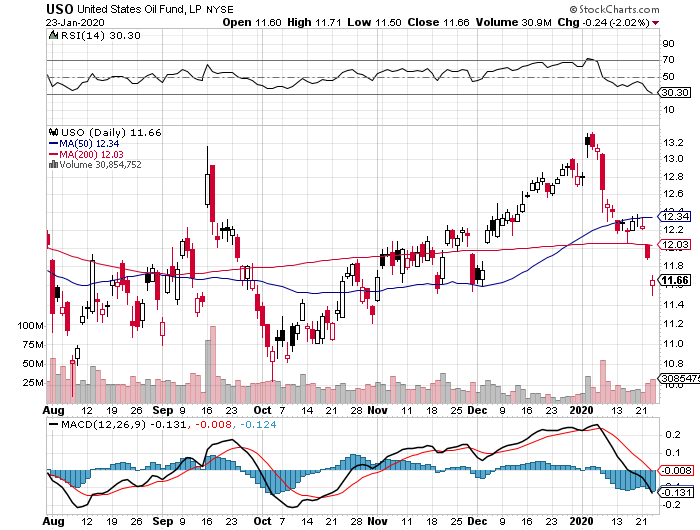Click the 30.30 tag on the RSI axis
Viewport: 700px width, 530px height.
point(675,92)
